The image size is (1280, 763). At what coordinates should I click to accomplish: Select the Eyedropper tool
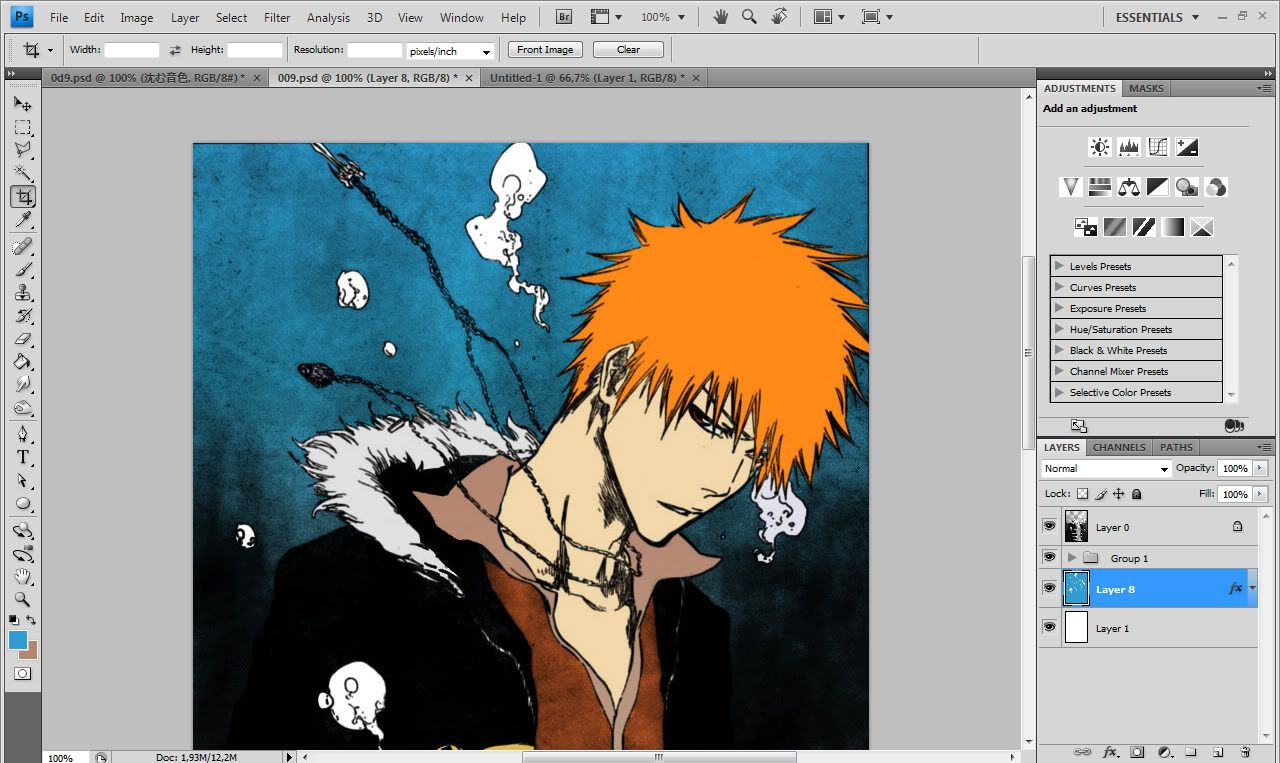click(x=22, y=220)
